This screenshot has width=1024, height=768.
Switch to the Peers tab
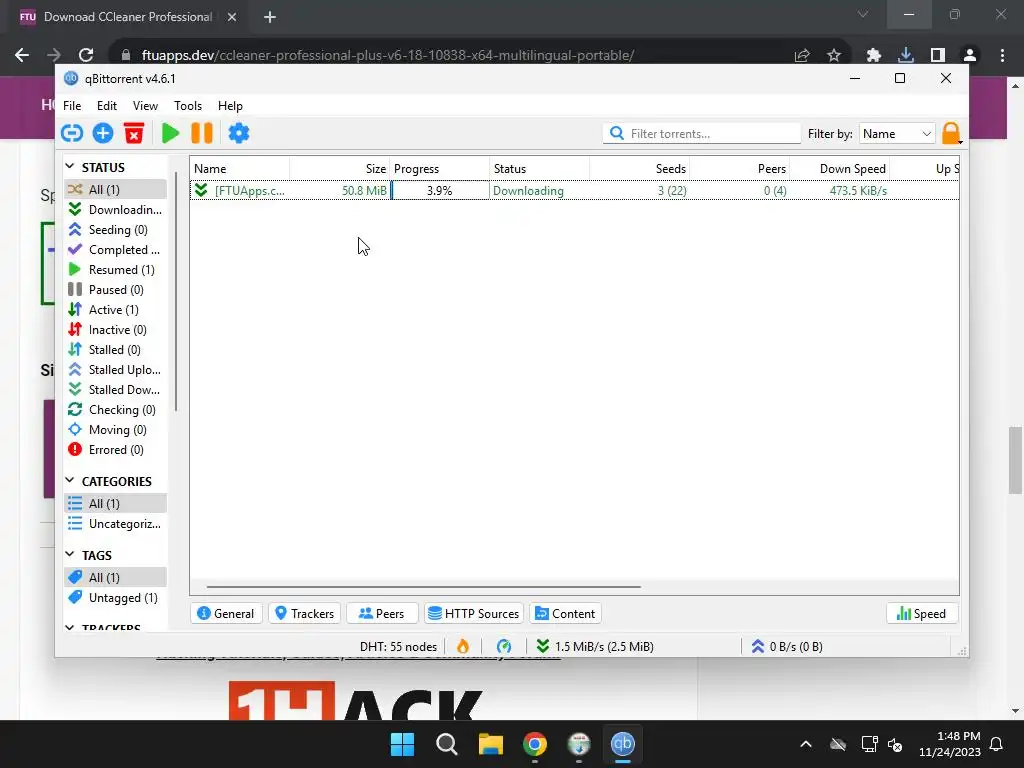tap(381, 614)
